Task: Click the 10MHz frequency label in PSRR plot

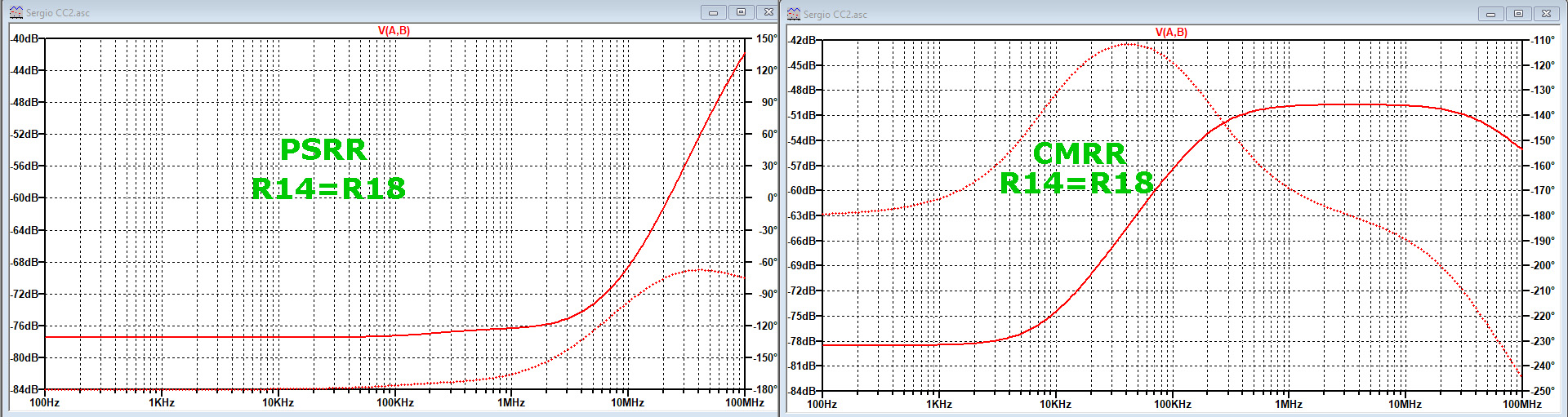Action: click(x=628, y=402)
